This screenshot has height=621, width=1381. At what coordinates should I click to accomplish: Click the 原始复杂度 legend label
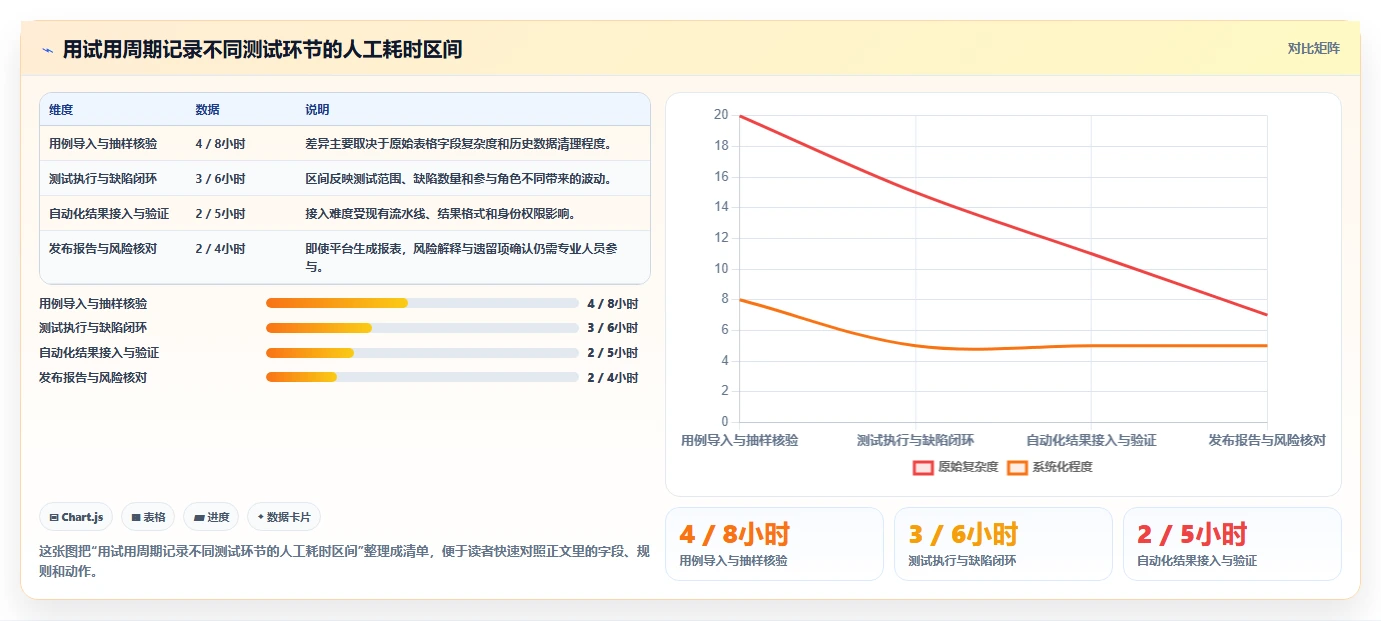[968, 467]
